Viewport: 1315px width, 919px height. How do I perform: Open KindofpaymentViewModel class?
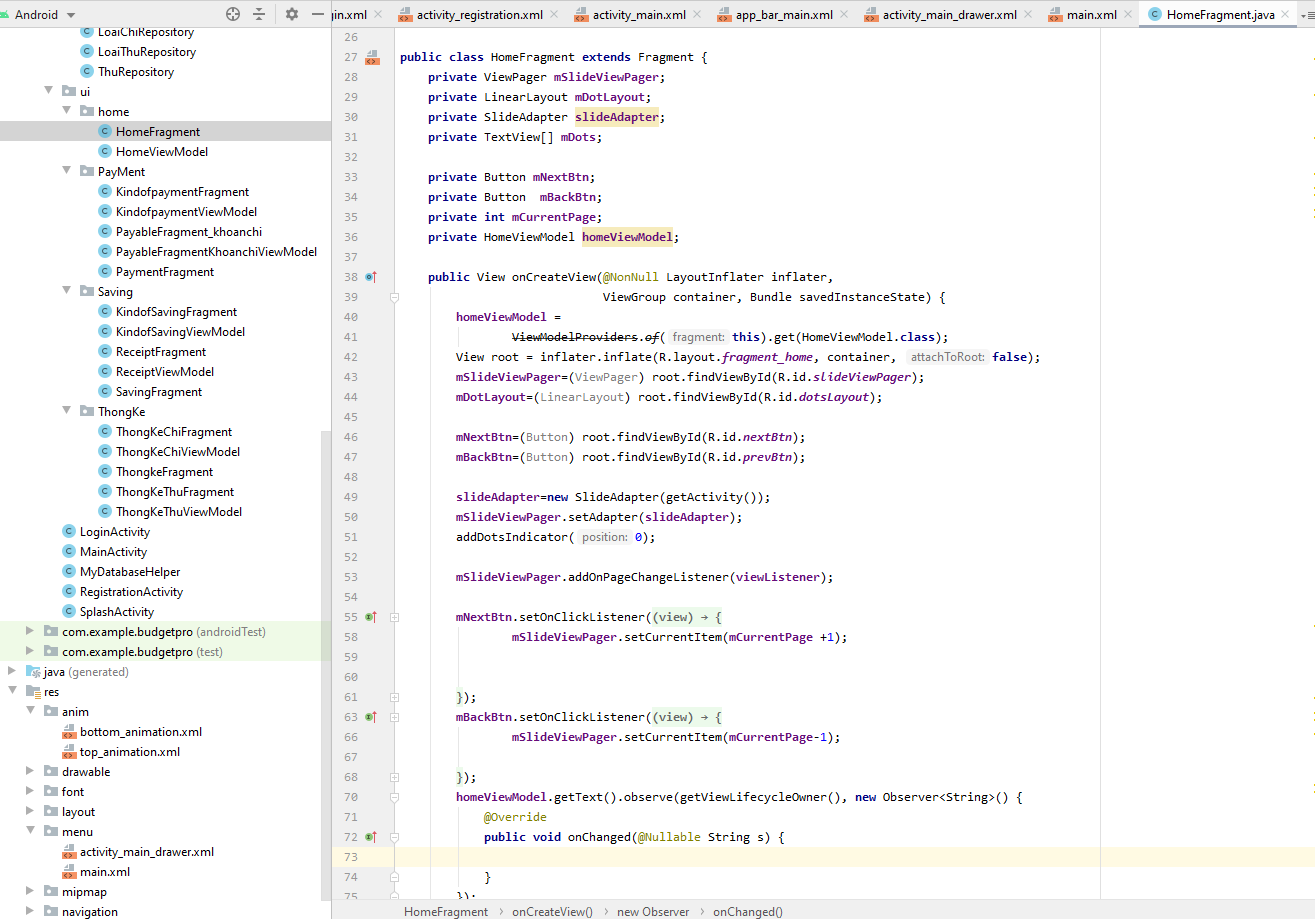coord(186,211)
